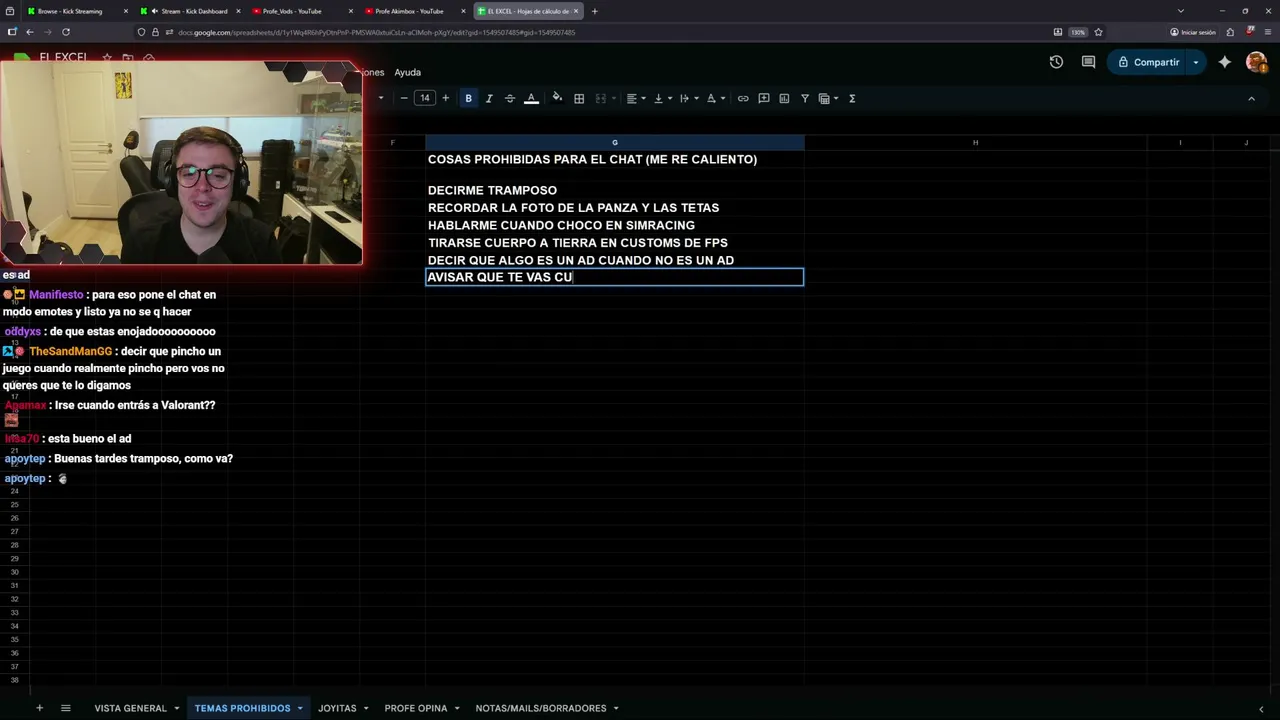Expand PROFE OPINA tab dropdown arrow
Screen dimensions: 1280x720
coord(457,708)
